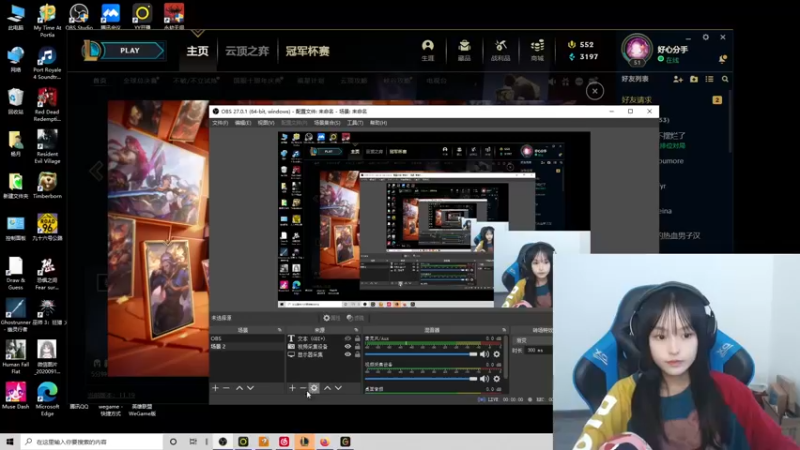This screenshot has height=450, width=800.
Task: Select the 显示器采集 source
Action: (310, 354)
